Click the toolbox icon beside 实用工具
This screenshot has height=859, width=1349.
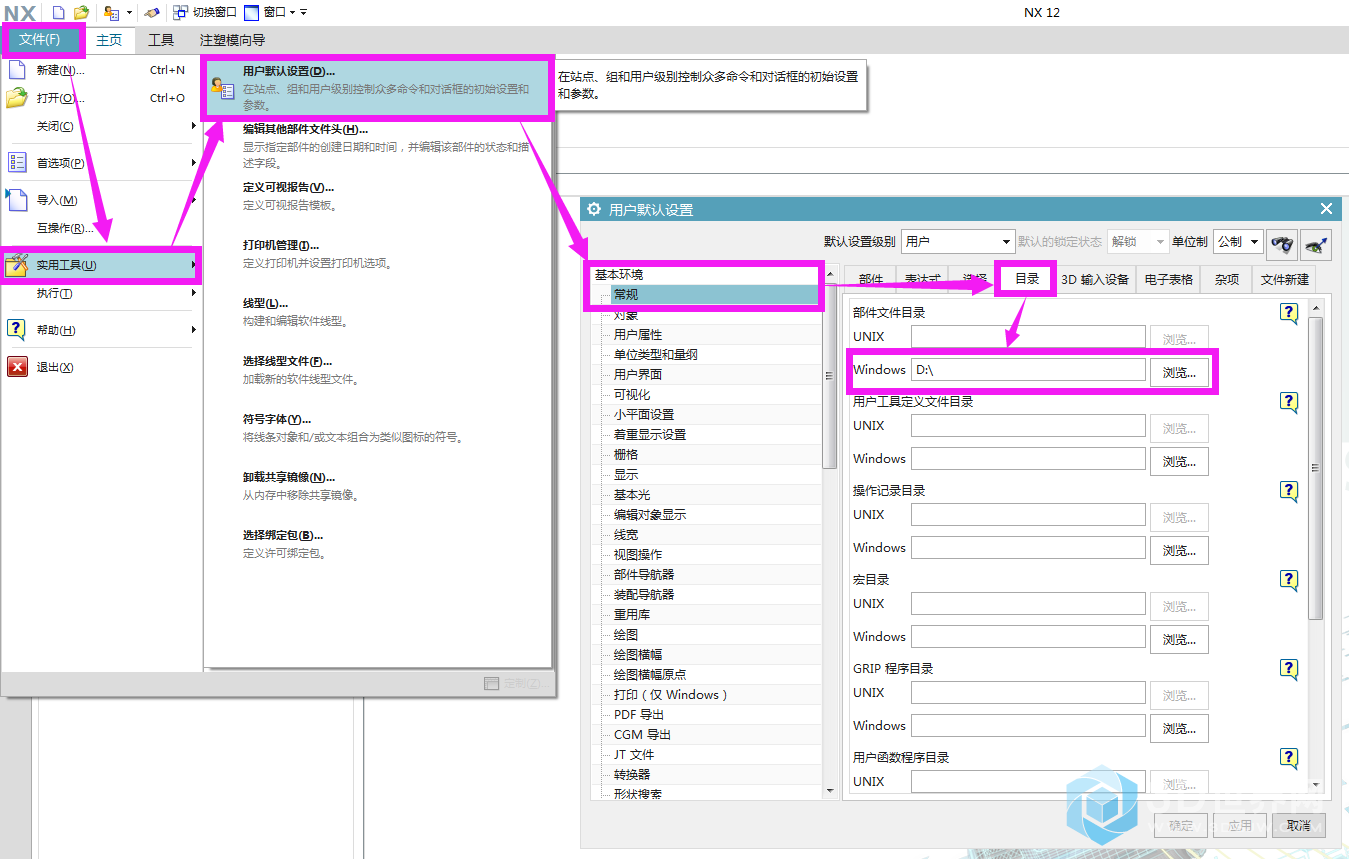17,265
